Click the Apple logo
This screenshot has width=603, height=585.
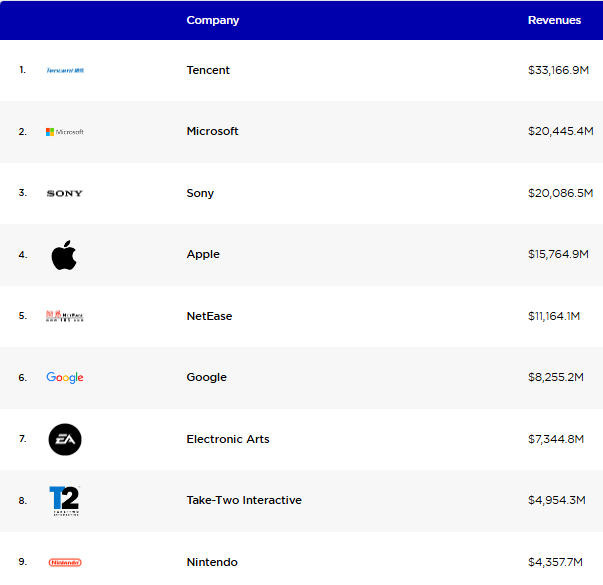coord(64,255)
